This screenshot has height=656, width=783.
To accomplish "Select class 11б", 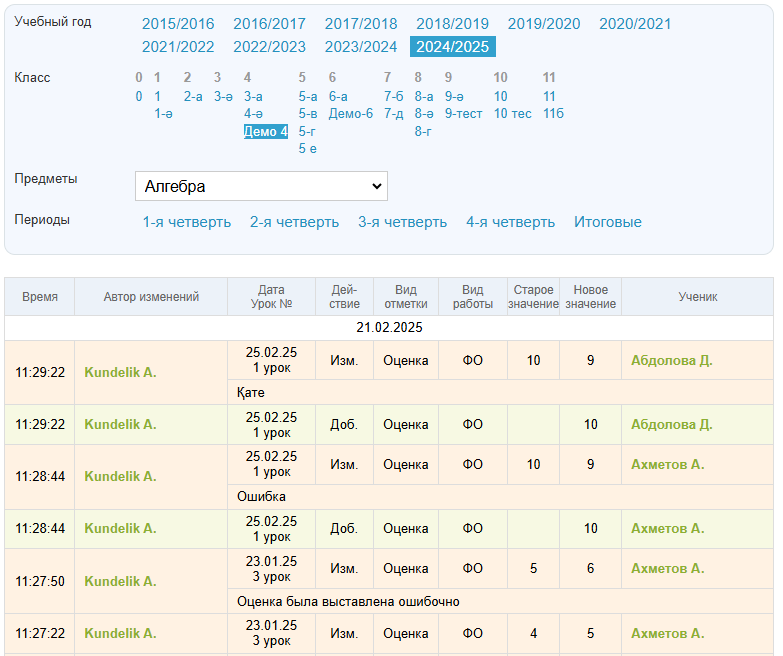I will click(x=553, y=114).
